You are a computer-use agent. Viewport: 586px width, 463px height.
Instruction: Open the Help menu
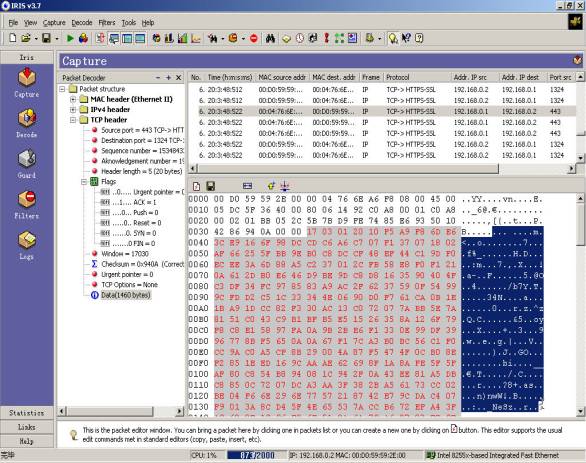pos(148,23)
